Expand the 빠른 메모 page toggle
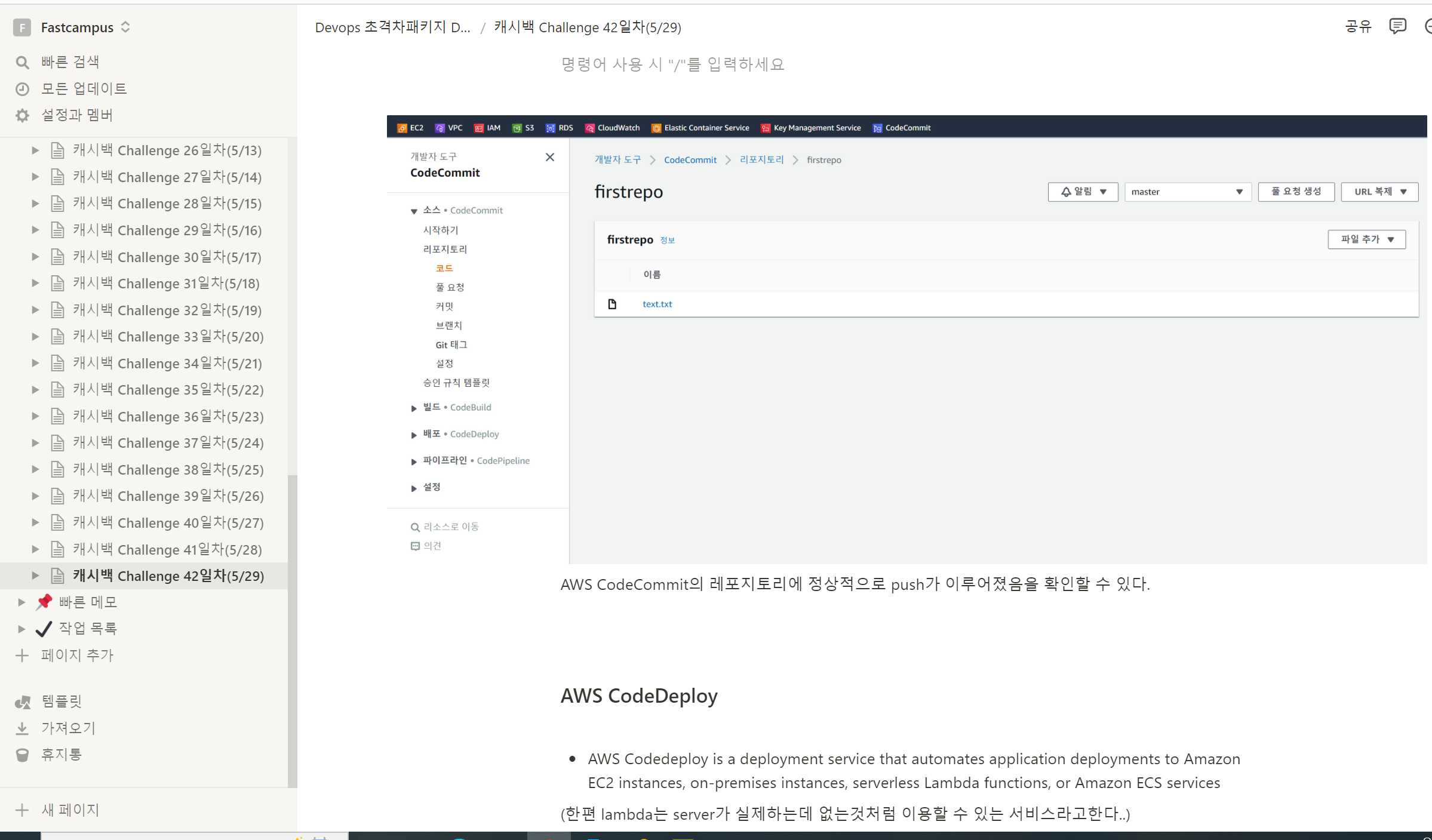 (x=21, y=602)
